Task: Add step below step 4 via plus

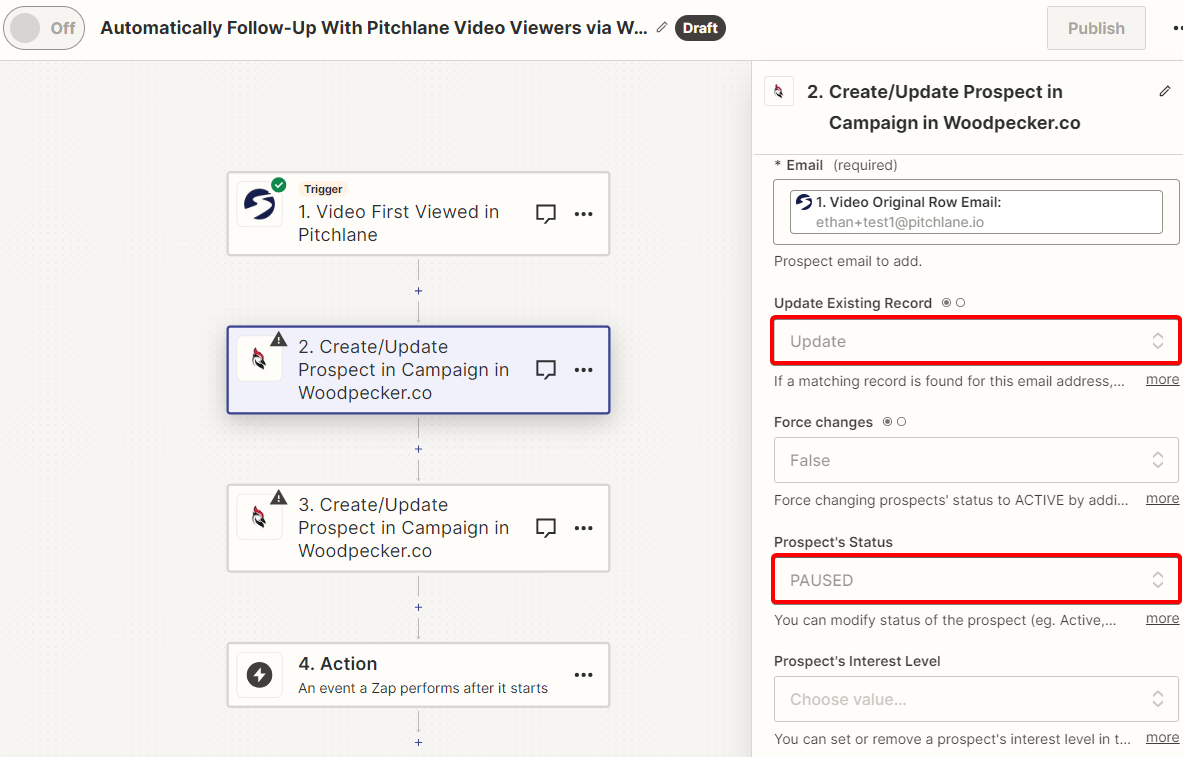Action: pyautogui.click(x=418, y=743)
